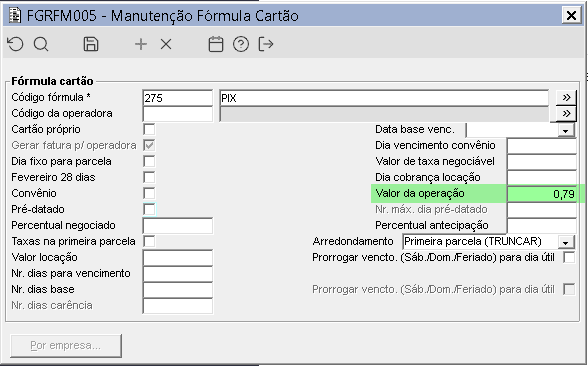Screen dimensions: 588x366
Task: Click Nr. máx. dia pré-datado field
Action: [542, 210]
